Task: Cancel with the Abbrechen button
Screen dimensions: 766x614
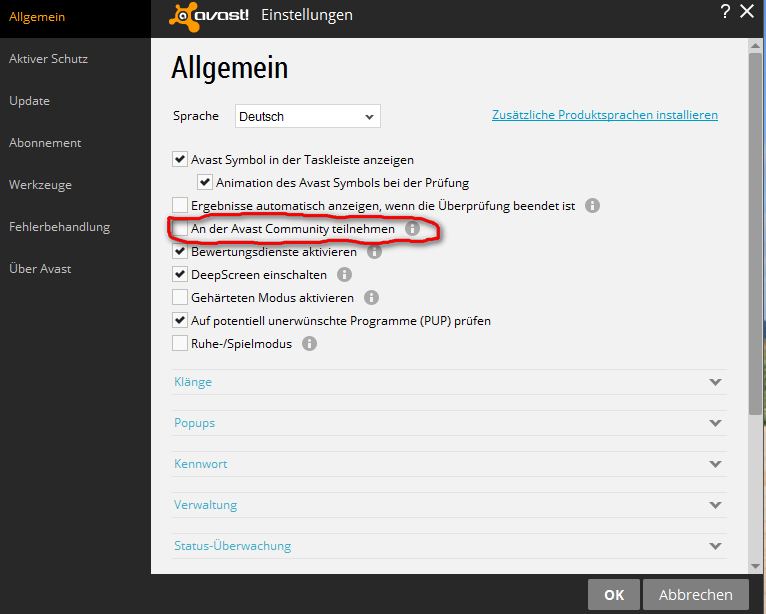Action: point(696,594)
